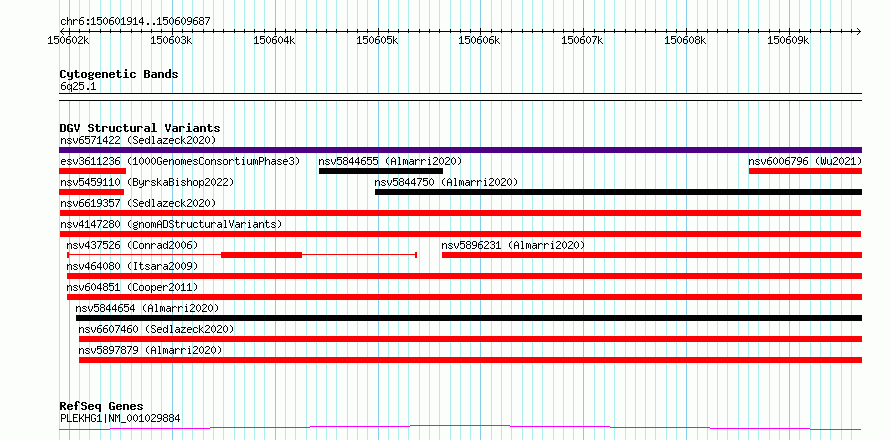
Task: Open nsv437526 (Conrad2006) label
Action: 132,245
